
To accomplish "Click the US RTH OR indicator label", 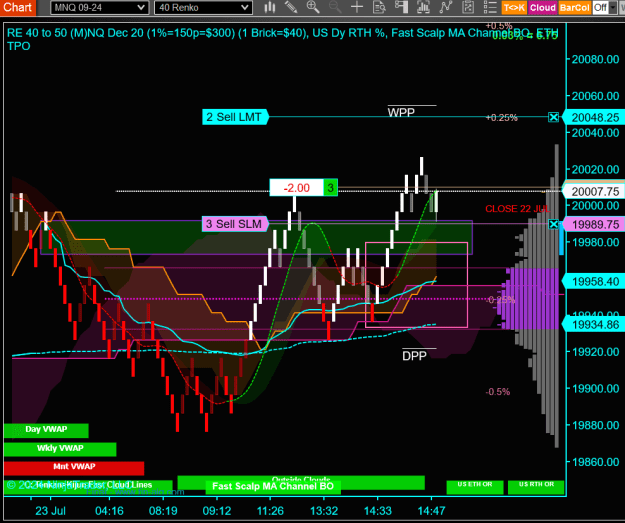I will (x=536, y=487).
